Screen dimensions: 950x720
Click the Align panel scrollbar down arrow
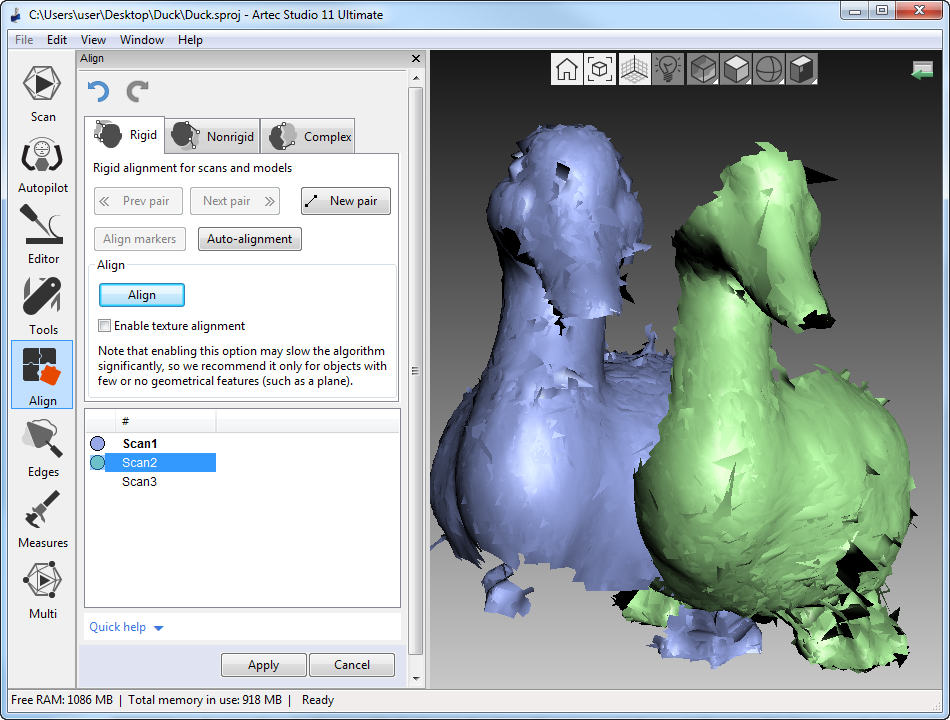(416, 679)
